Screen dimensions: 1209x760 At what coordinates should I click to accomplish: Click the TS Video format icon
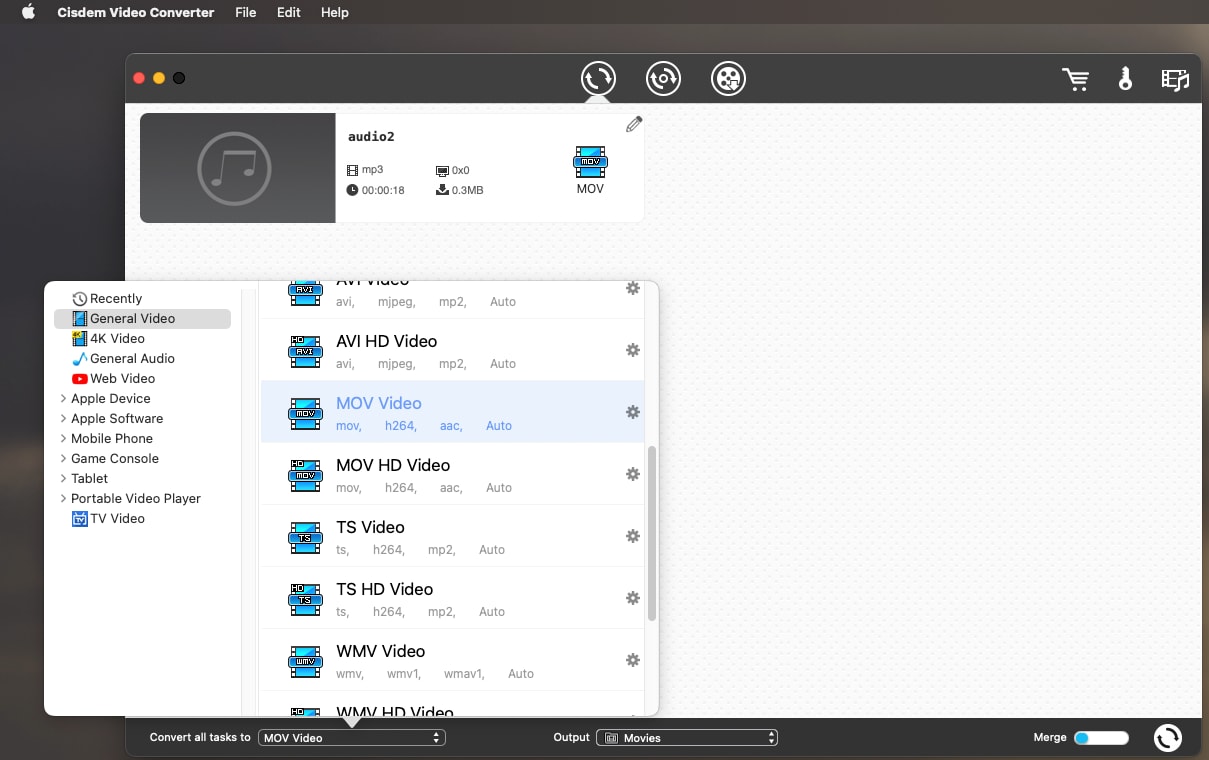point(305,537)
